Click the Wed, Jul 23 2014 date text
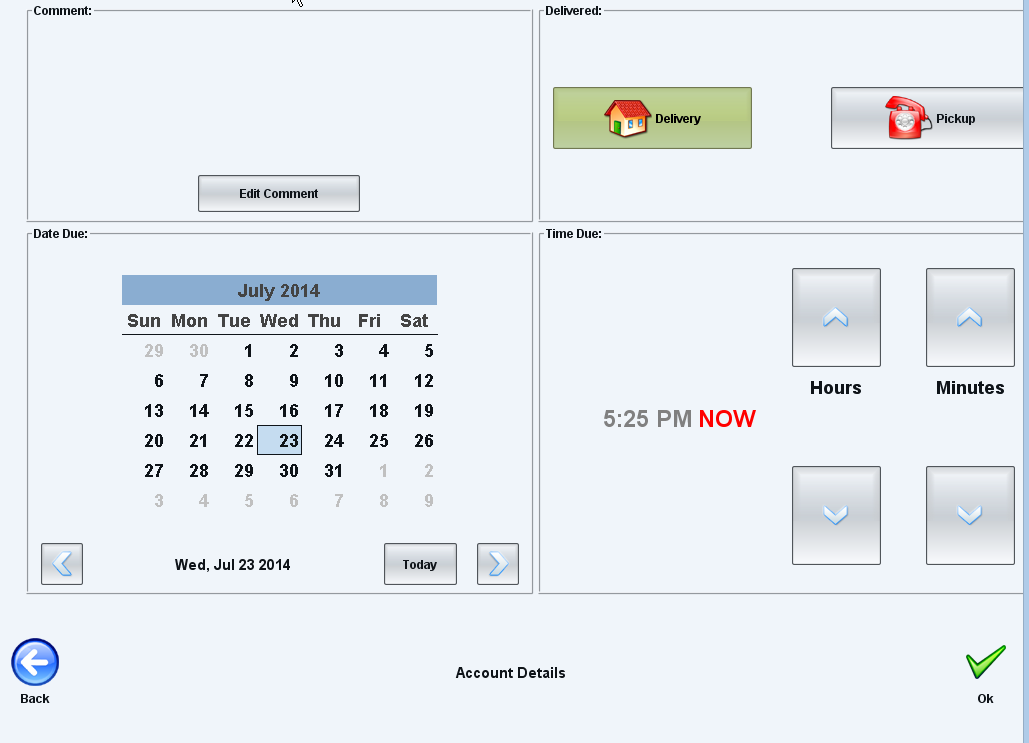This screenshot has height=743, width=1029. point(232,564)
